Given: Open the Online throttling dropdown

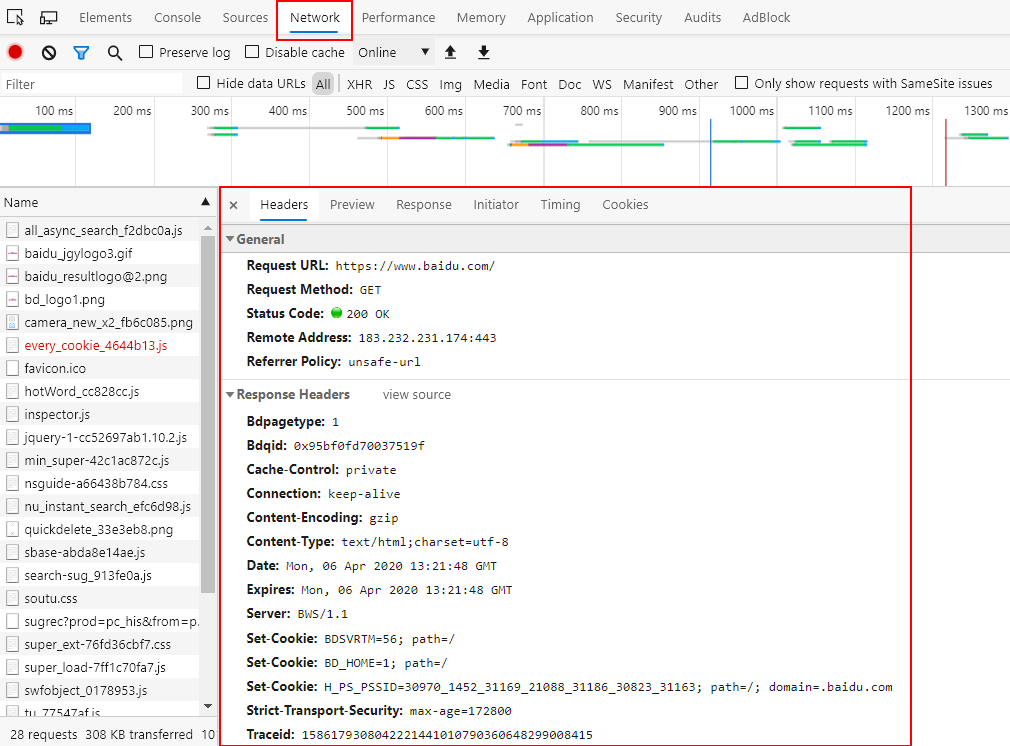Looking at the screenshot, I should click(393, 52).
